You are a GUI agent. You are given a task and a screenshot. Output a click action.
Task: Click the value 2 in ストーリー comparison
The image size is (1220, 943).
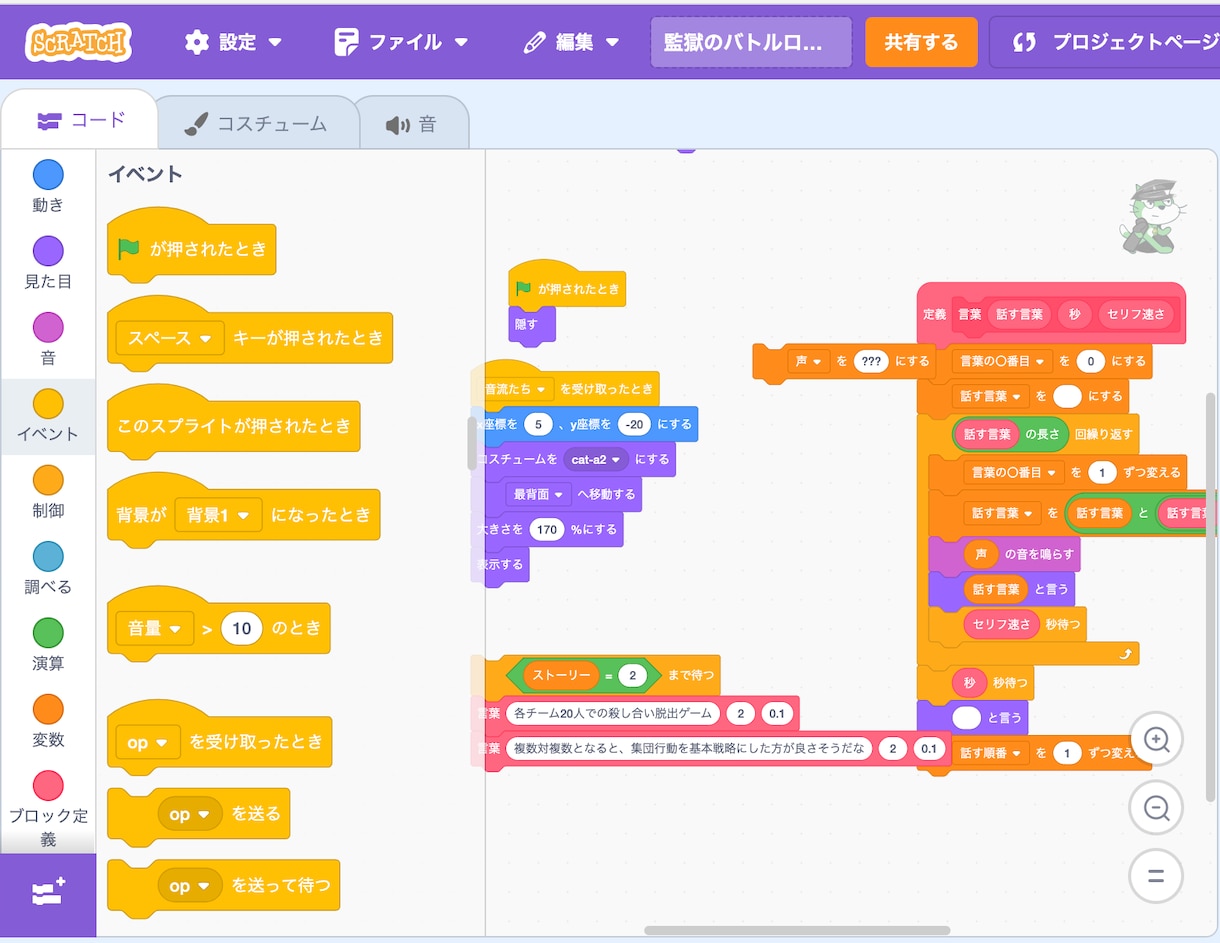tap(632, 676)
